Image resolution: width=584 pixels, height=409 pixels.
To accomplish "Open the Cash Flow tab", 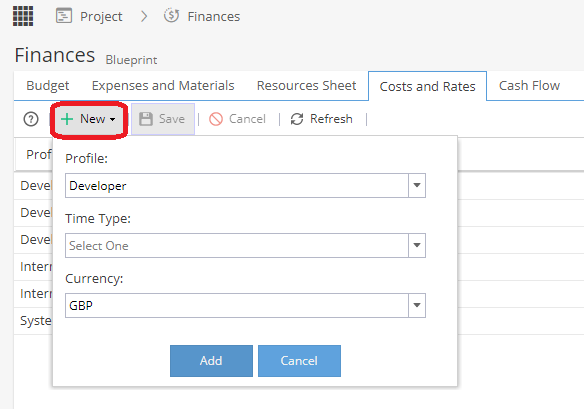I will tap(529, 86).
